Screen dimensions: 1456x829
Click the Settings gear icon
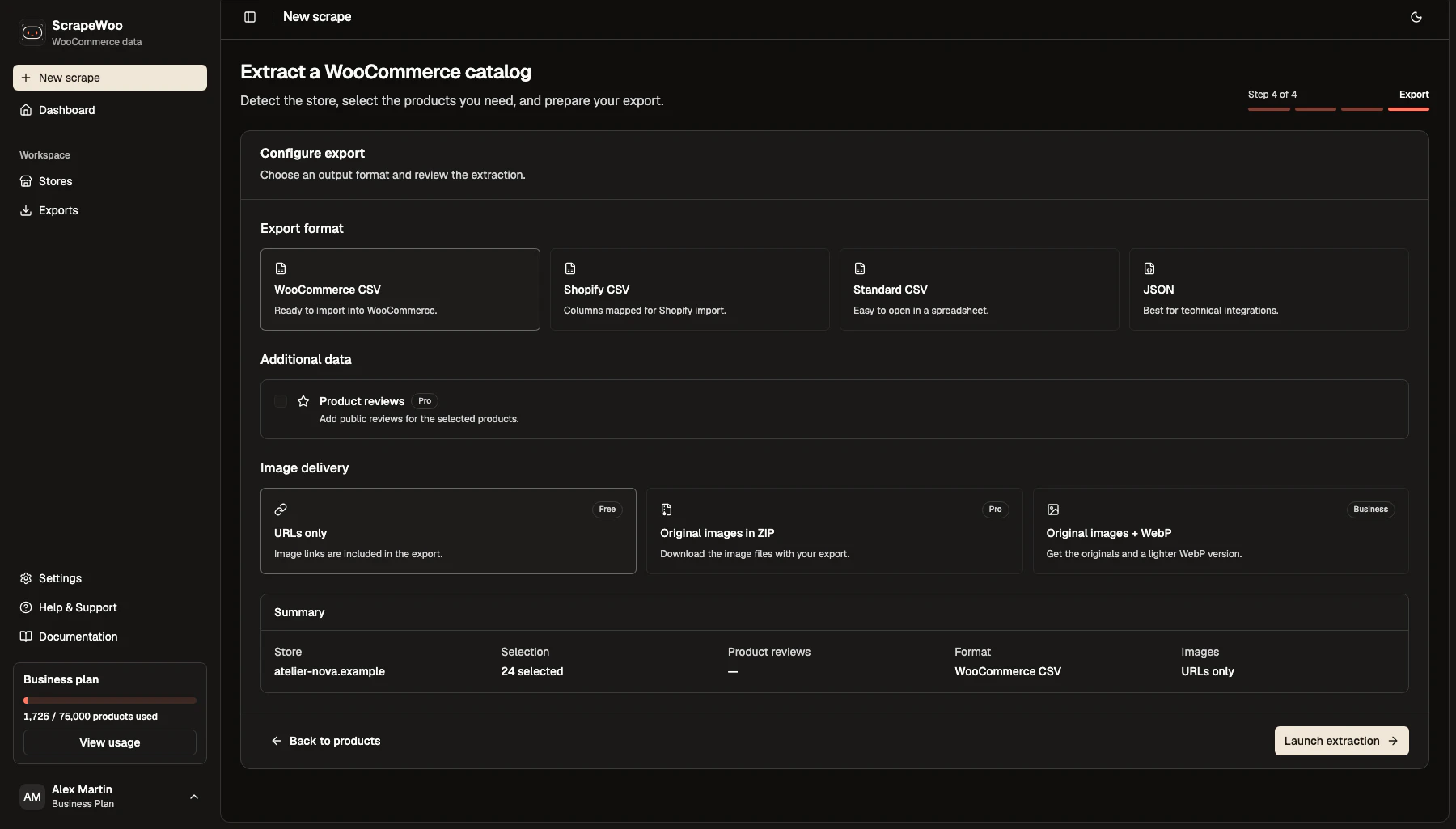[26, 578]
